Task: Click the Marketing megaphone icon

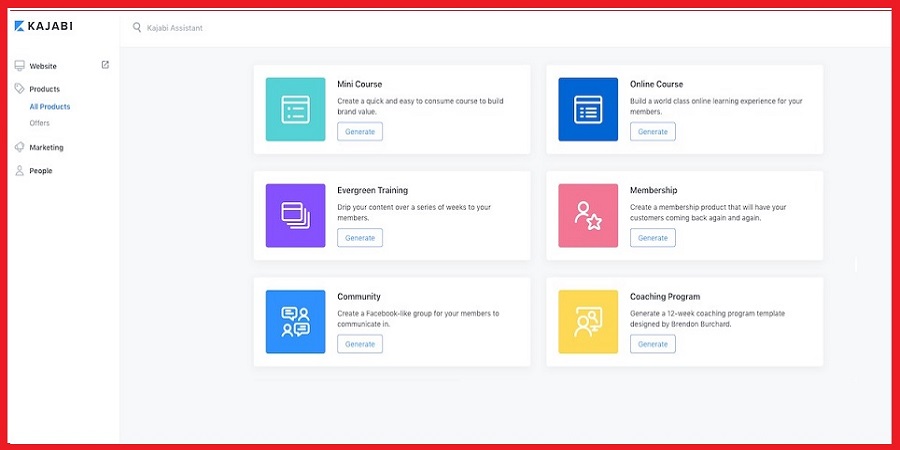Action: 20,147
